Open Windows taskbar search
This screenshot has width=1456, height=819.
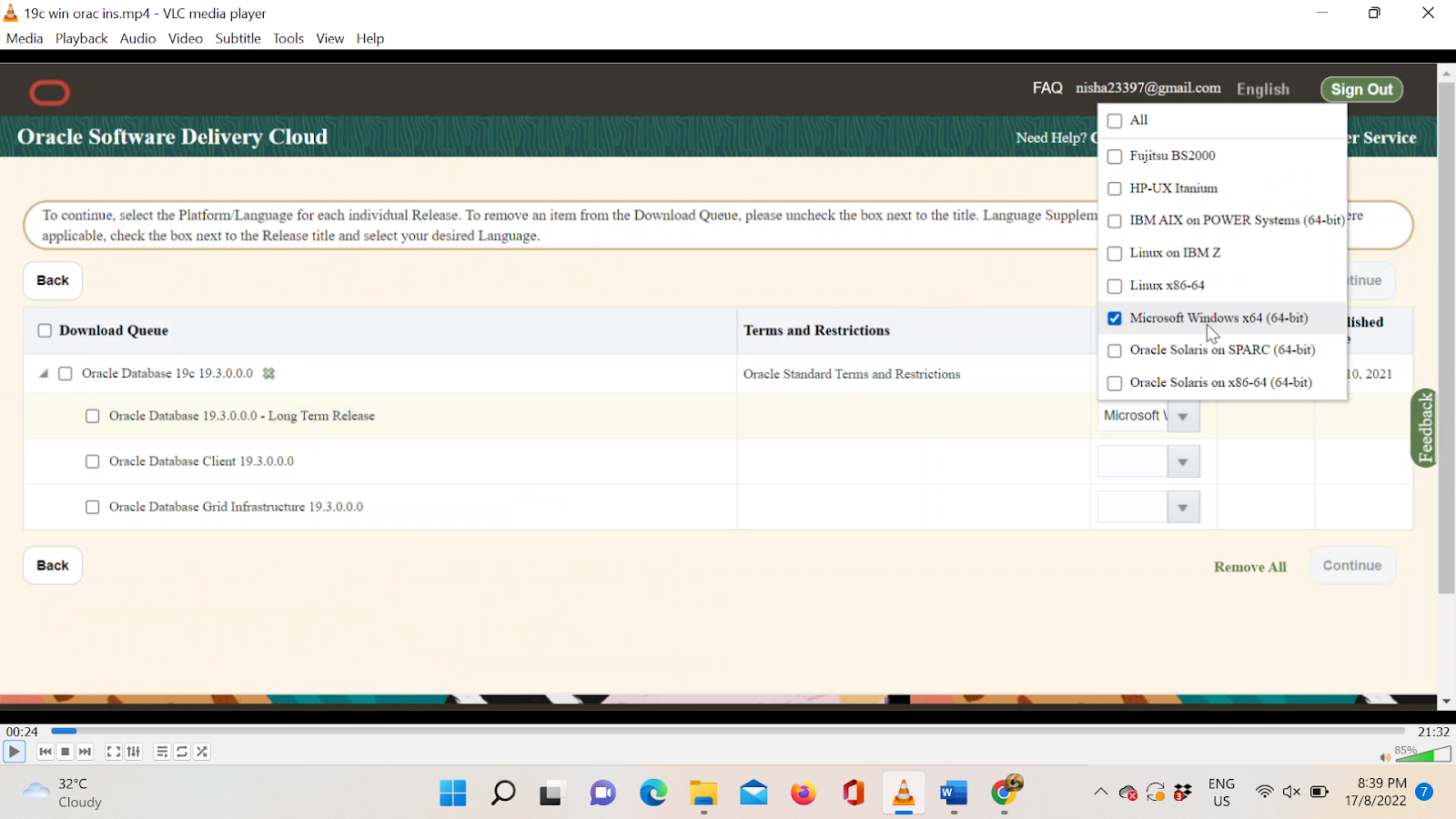pyautogui.click(x=503, y=794)
